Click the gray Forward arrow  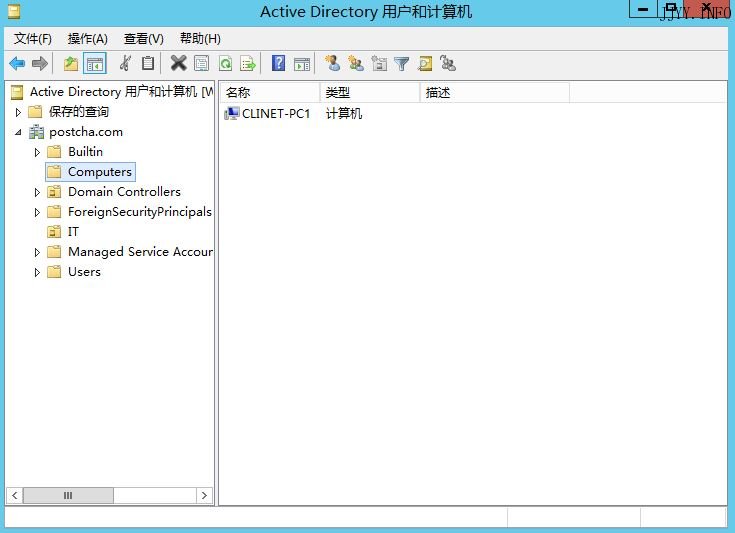pos(40,63)
